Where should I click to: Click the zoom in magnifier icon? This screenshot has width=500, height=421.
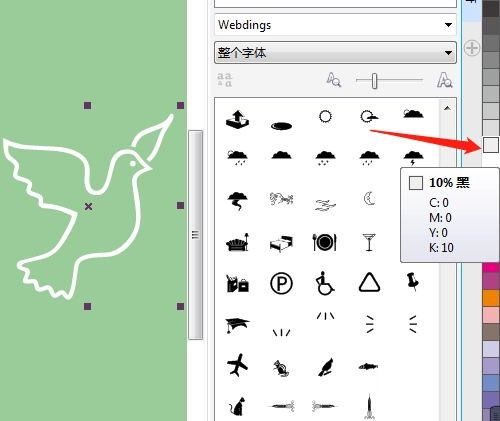[x=445, y=80]
